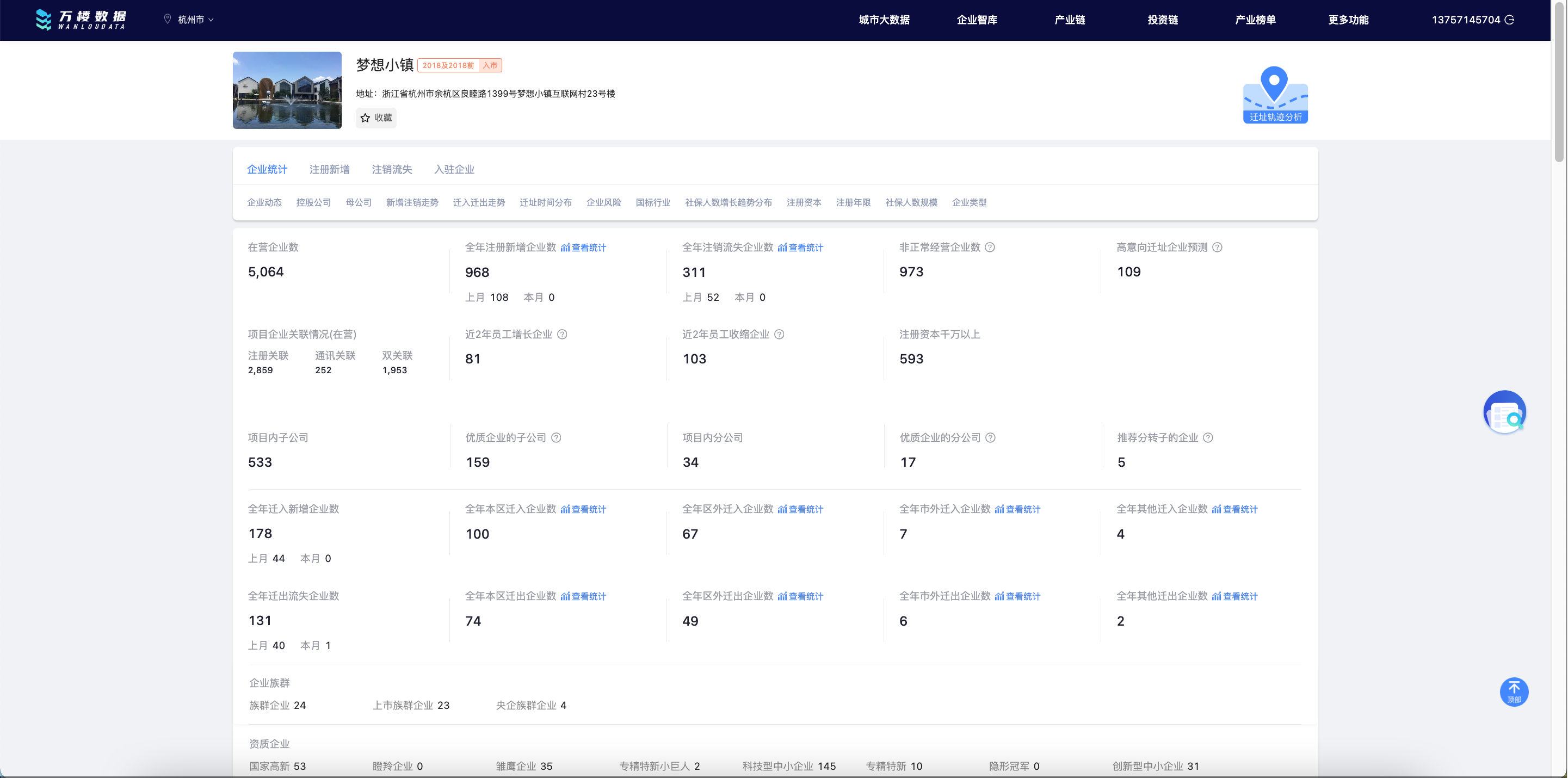Open the 更多功能 menu
This screenshot has width=1568, height=778.
click(x=1348, y=20)
